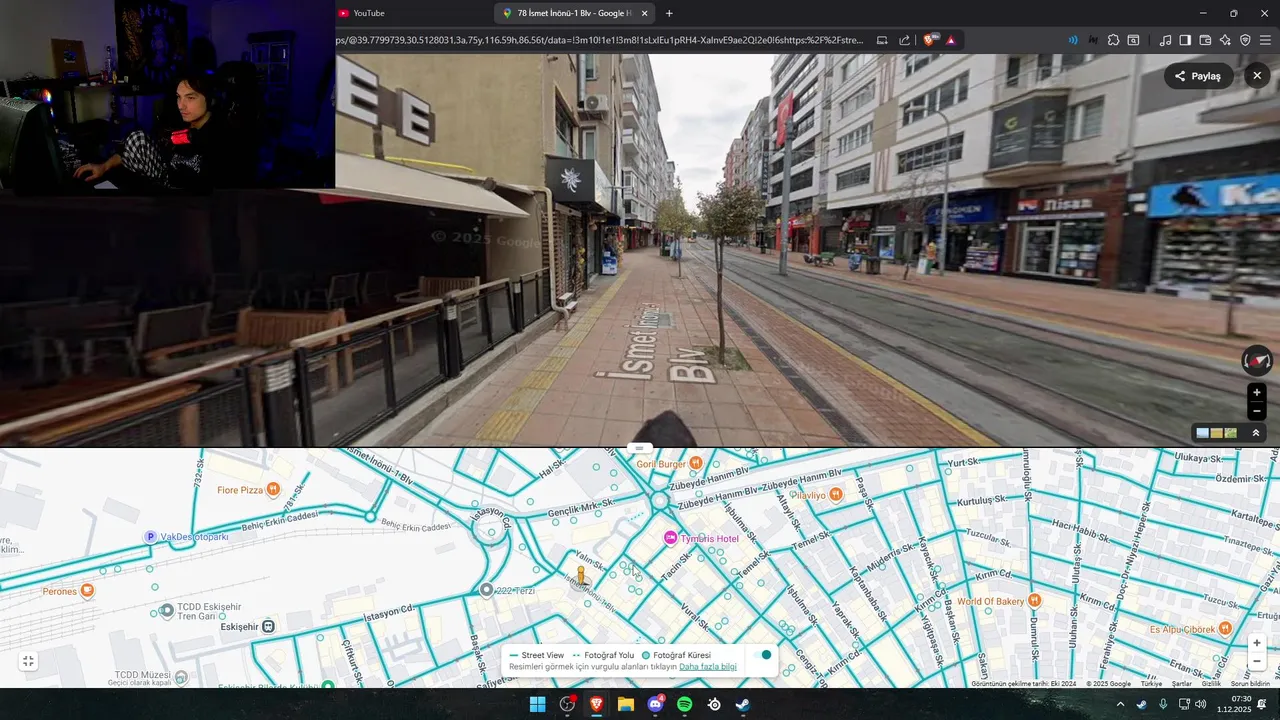Click the Eskişehir train station icon
This screenshot has width=1280, height=720.
268,626
